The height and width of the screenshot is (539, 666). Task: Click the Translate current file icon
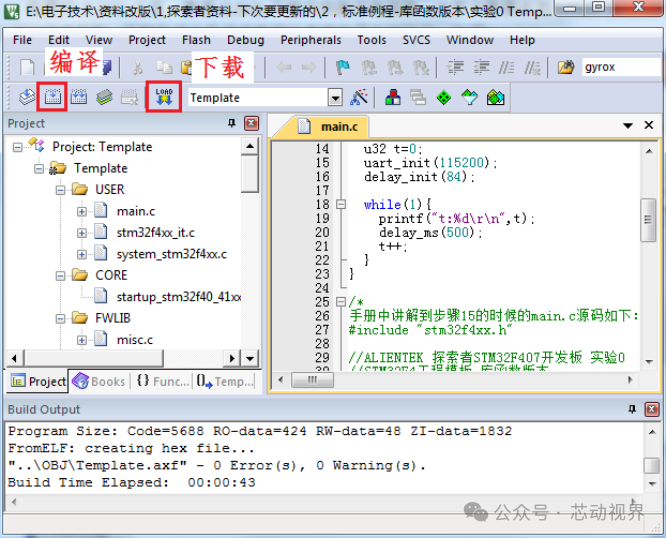click(x=27, y=97)
